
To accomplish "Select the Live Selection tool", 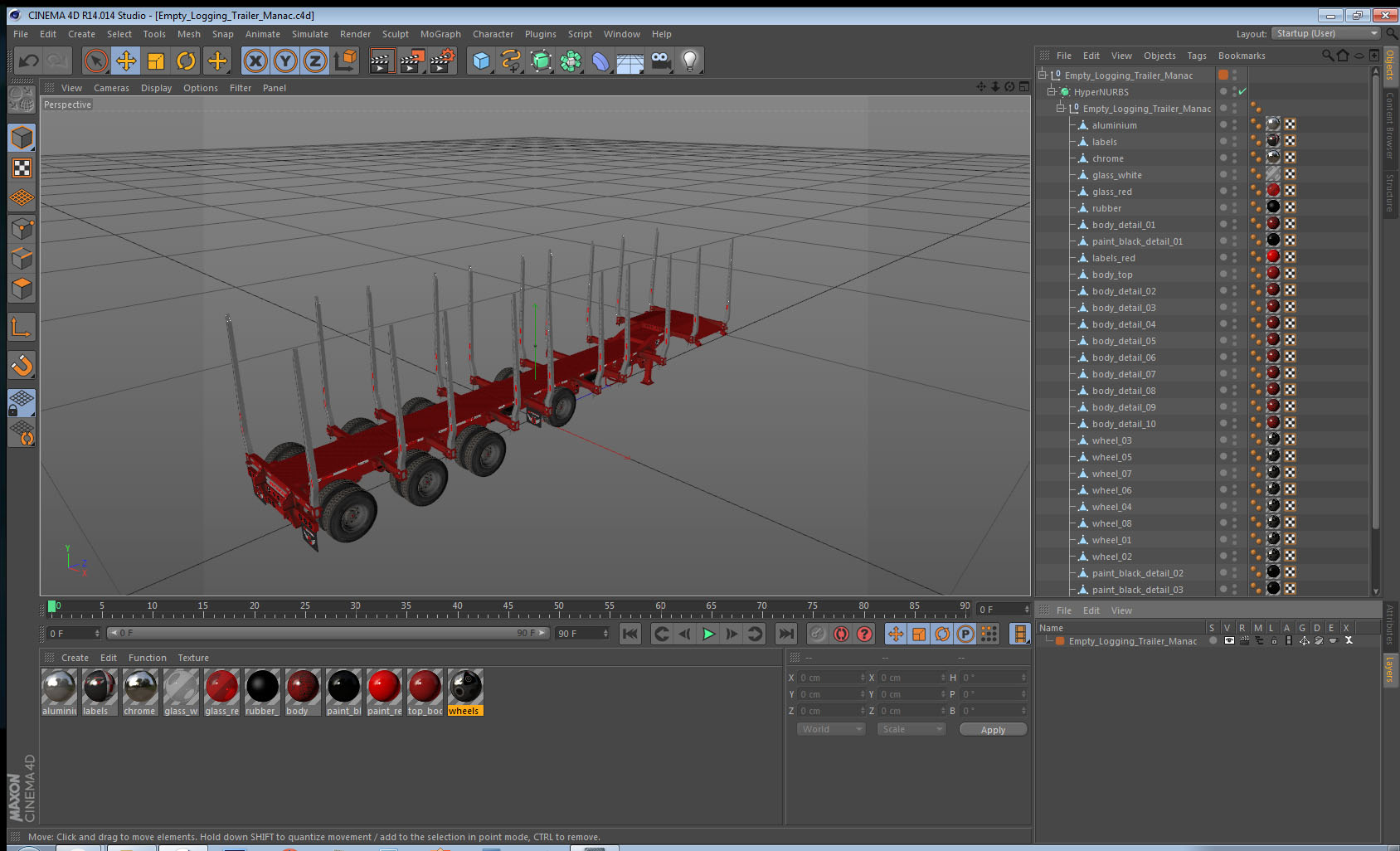I will tap(96, 61).
